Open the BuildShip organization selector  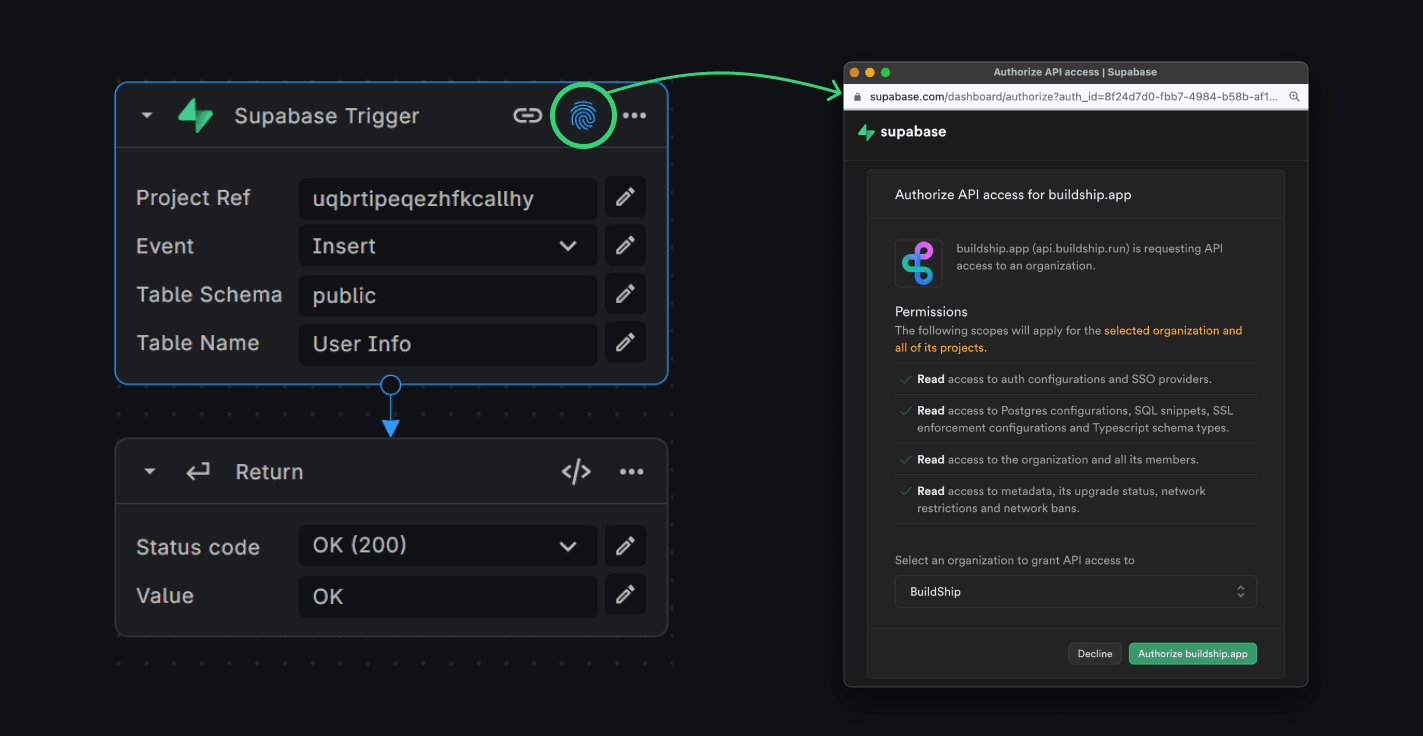pyautogui.click(x=1075, y=591)
